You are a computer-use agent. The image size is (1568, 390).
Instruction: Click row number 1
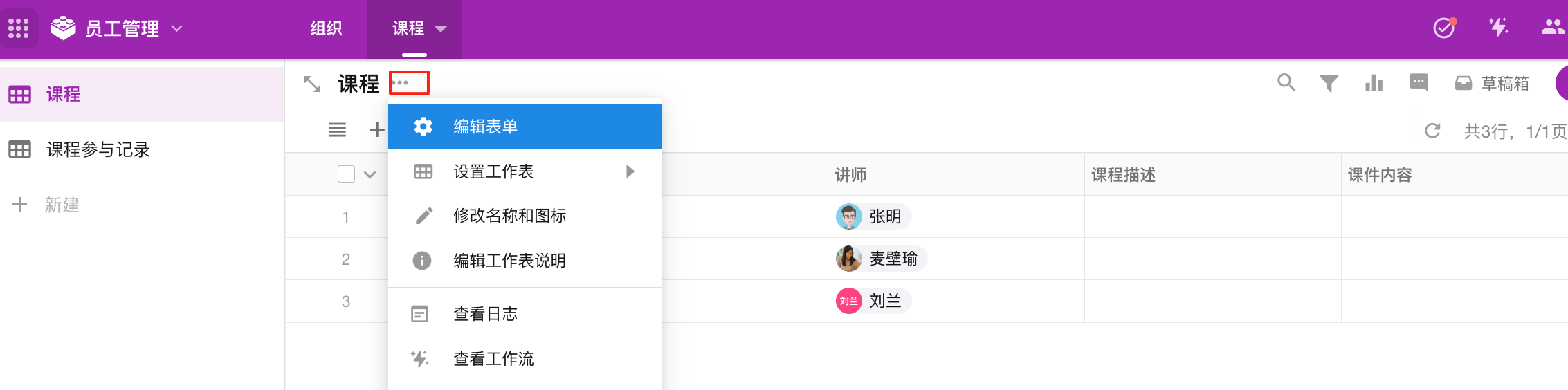346,217
